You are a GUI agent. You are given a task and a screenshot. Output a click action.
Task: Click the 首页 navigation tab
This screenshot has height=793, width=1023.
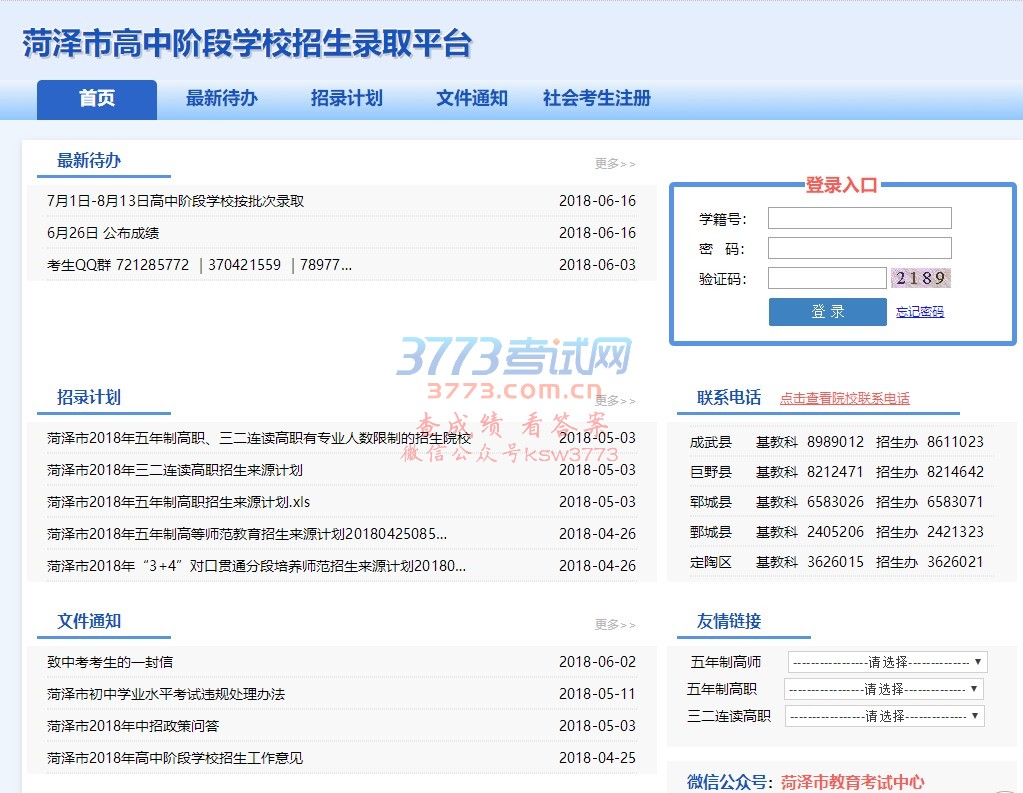point(97,99)
